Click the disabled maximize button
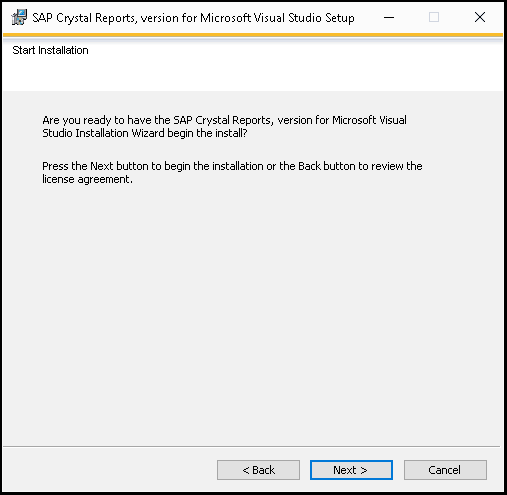Image resolution: width=507 pixels, height=495 pixels. (x=434, y=17)
